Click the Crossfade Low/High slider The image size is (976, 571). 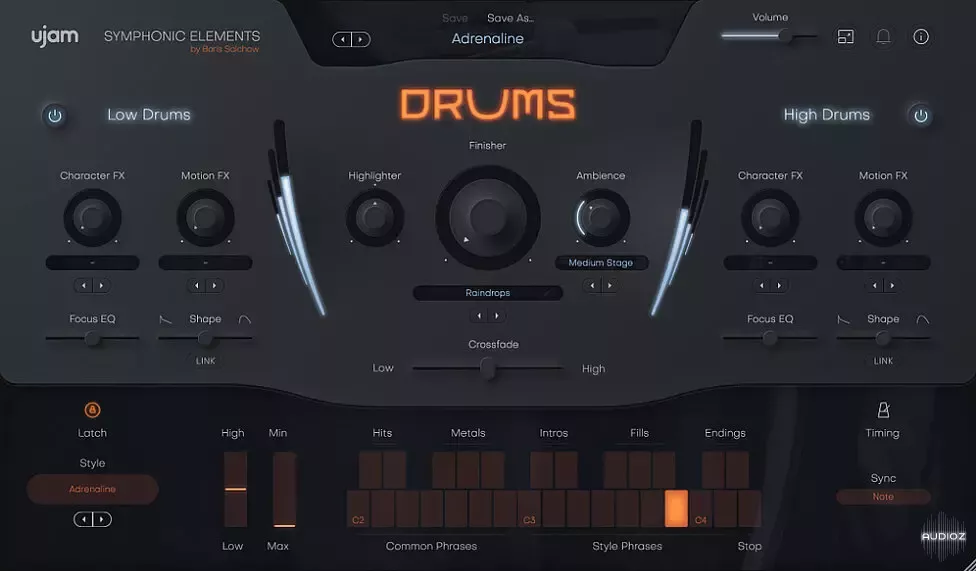[x=487, y=369]
